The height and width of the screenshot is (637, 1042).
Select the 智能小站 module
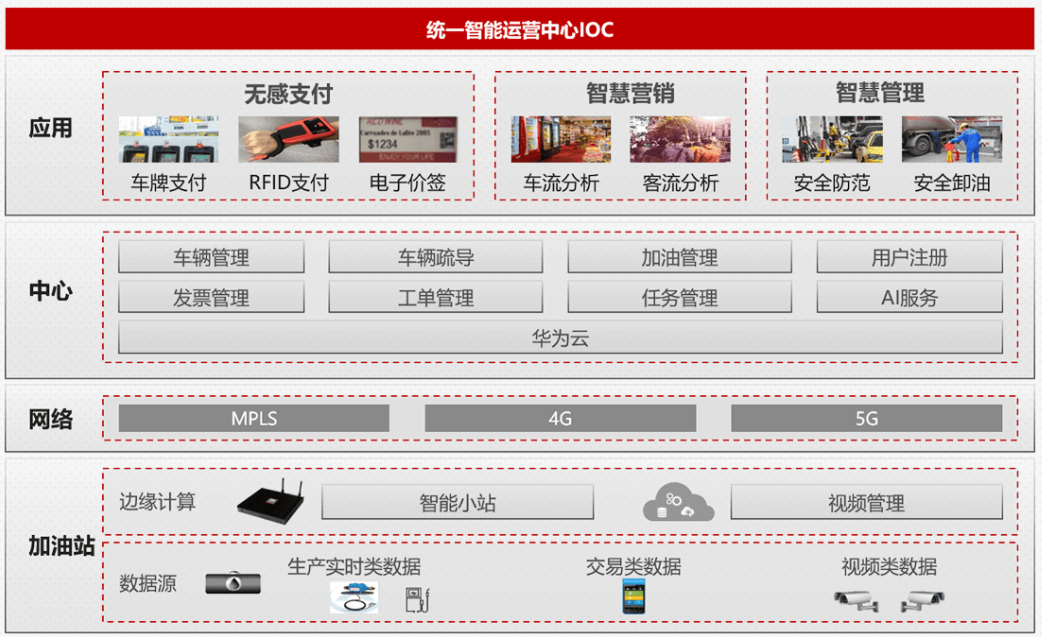[459, 502]
